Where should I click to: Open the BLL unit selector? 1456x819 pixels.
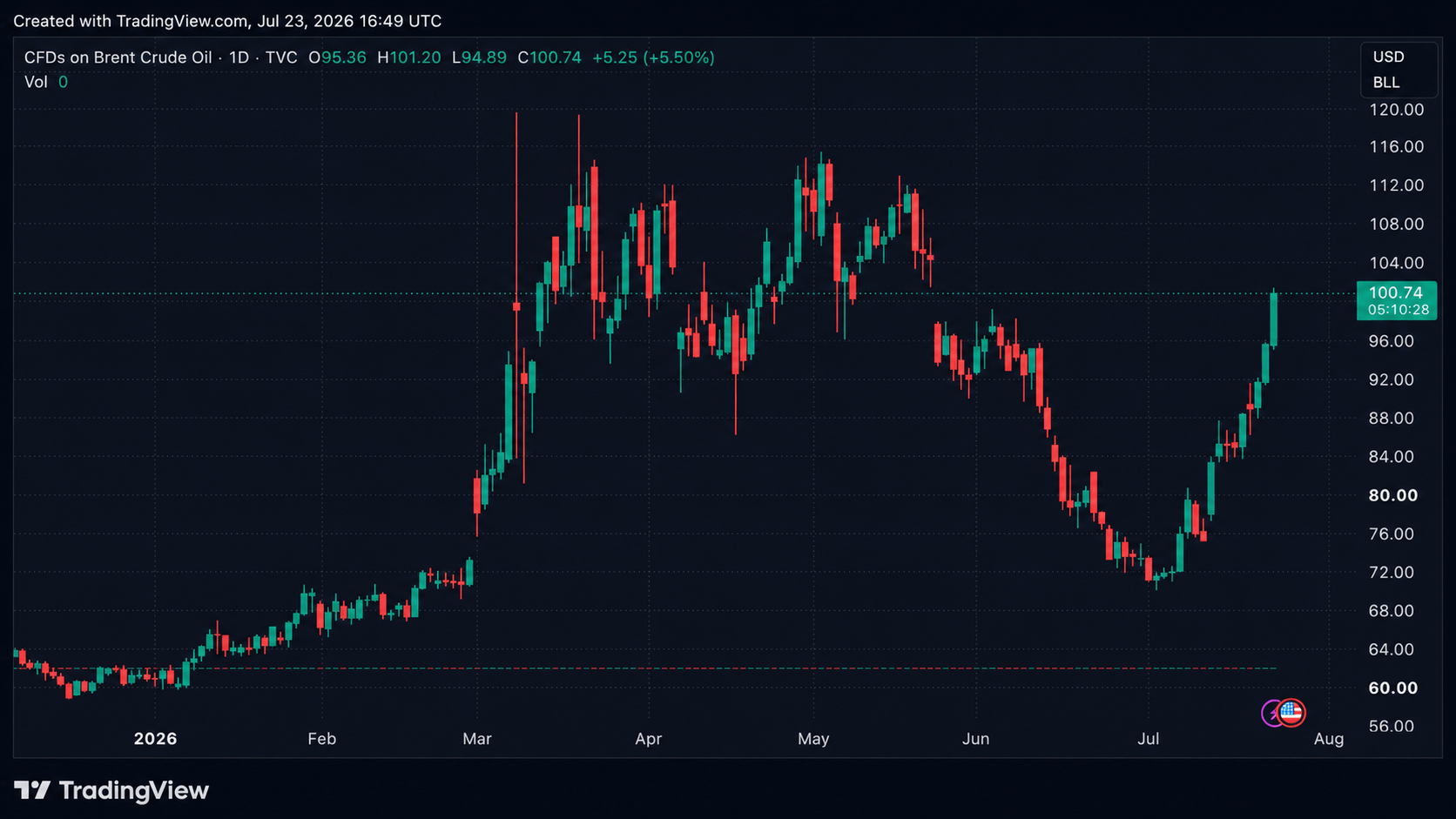pos(1386,83)
